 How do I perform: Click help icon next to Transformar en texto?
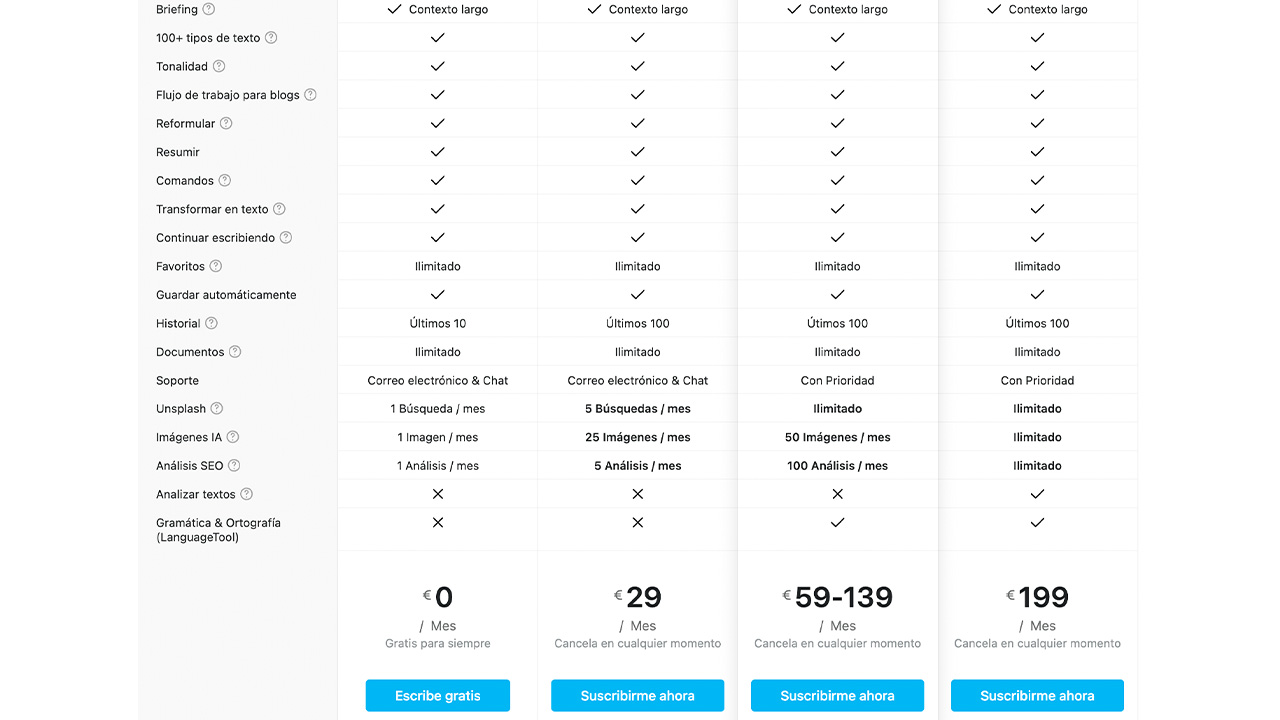[x=280, y=209]
